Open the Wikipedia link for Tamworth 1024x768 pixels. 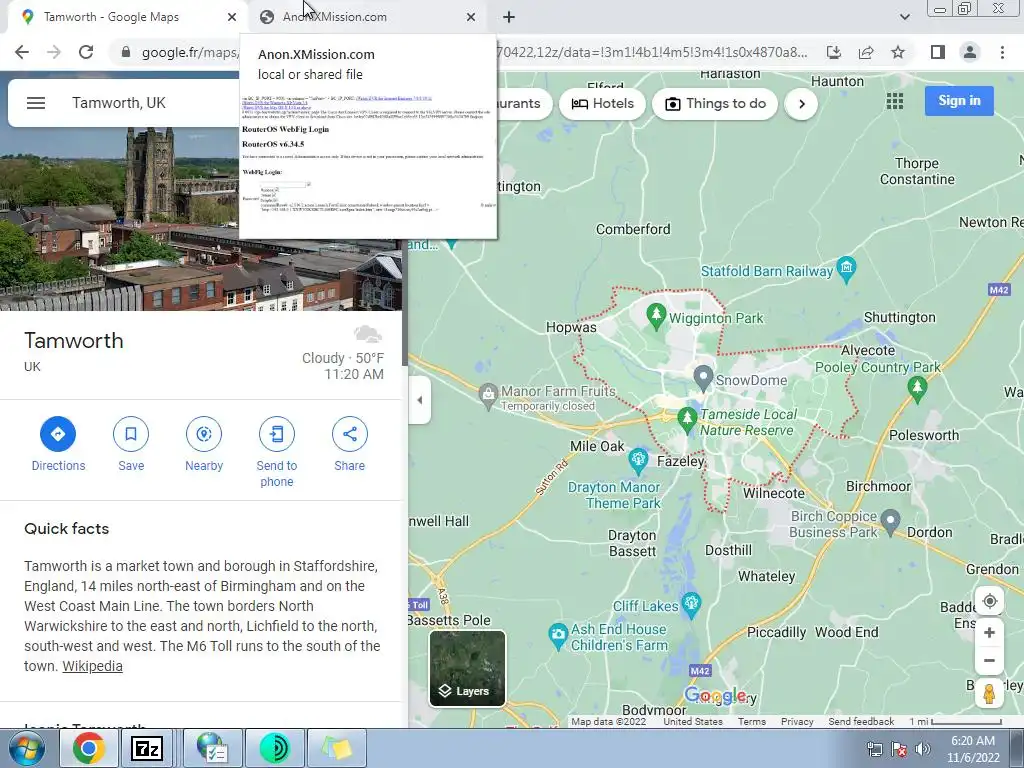[x=92, y=666]
